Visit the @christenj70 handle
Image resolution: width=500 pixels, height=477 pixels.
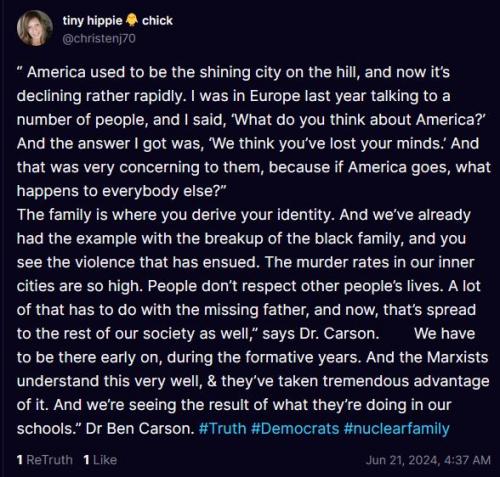point(99,39)
